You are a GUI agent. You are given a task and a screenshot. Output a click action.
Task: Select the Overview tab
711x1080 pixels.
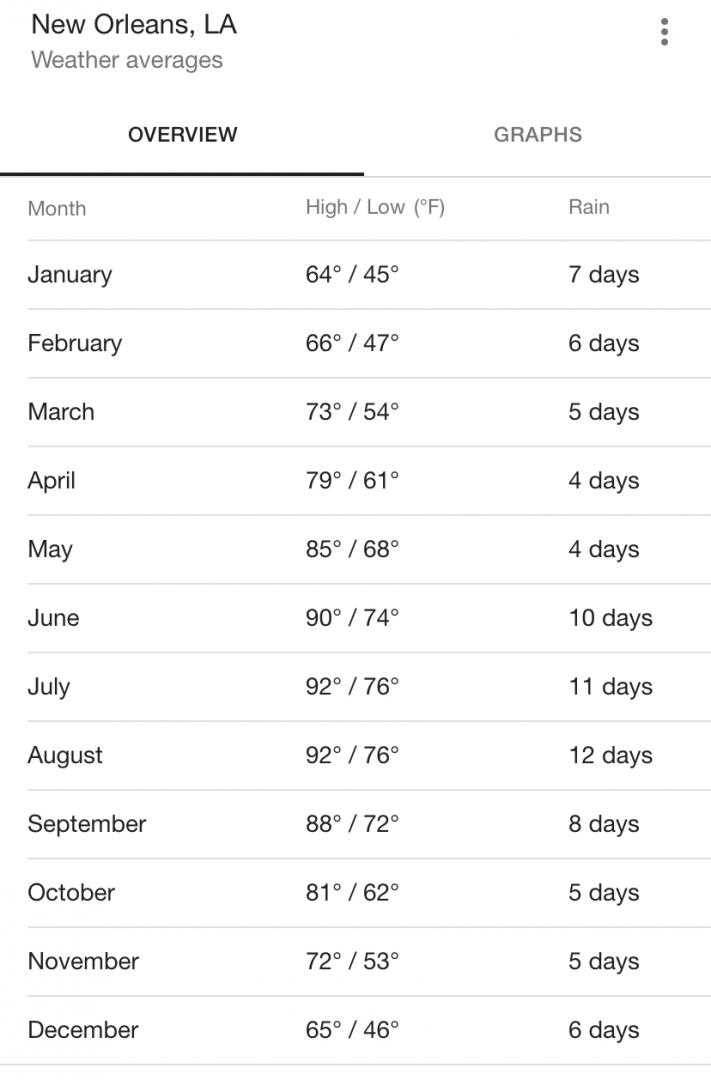[x=182, y=135]
